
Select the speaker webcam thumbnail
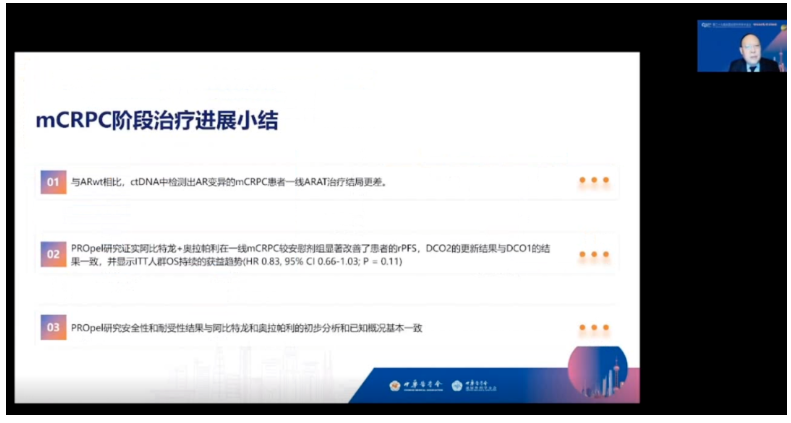pyautogui.click(x=740, y=46)
